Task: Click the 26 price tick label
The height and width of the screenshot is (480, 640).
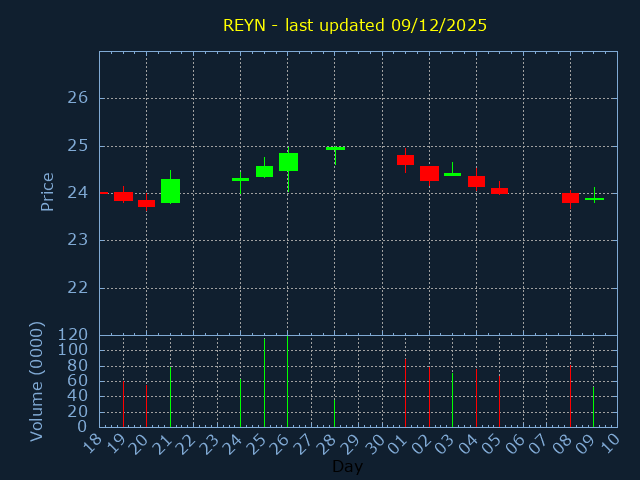Action: [78, 98]
